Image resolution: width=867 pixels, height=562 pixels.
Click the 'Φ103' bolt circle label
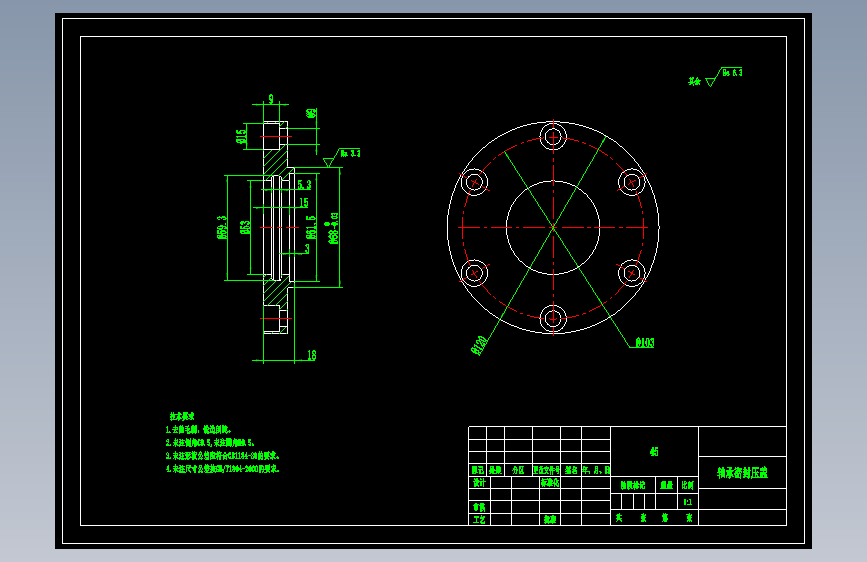click(645, 343)
